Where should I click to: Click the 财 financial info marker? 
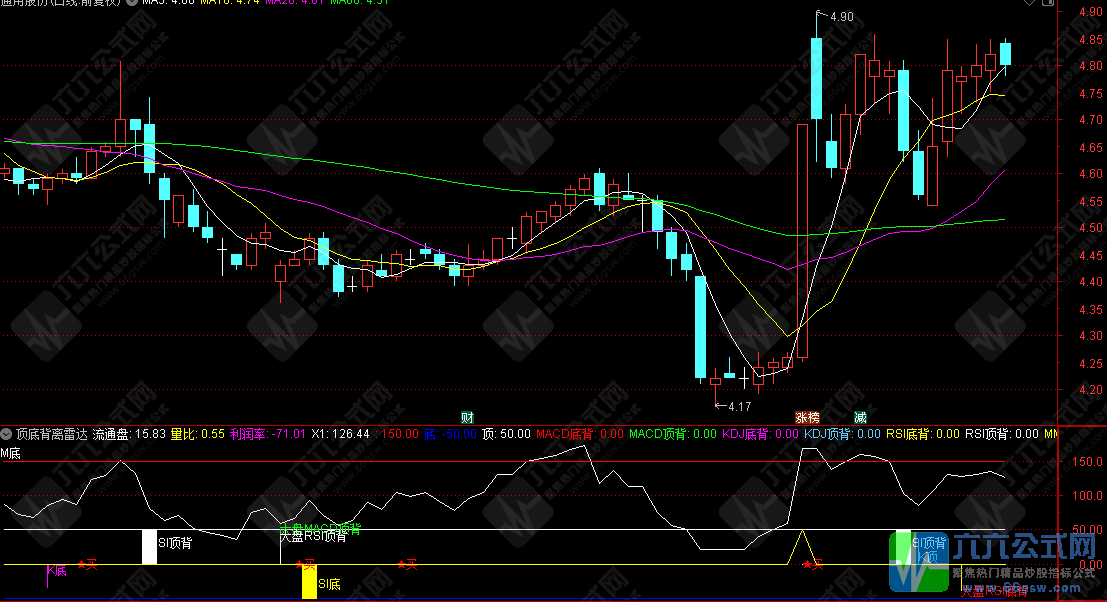[x=467, y=417]
